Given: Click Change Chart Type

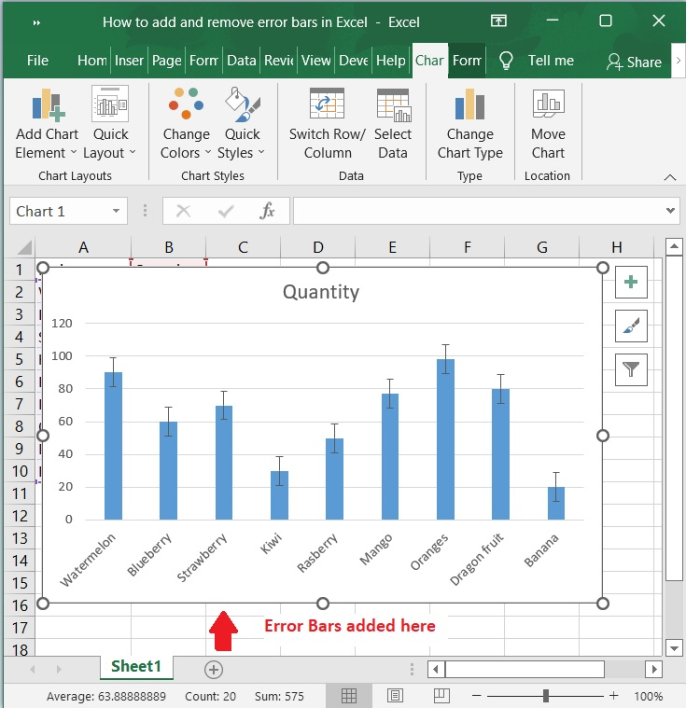Looking at the screenshot, I should [x=470, y=123].
